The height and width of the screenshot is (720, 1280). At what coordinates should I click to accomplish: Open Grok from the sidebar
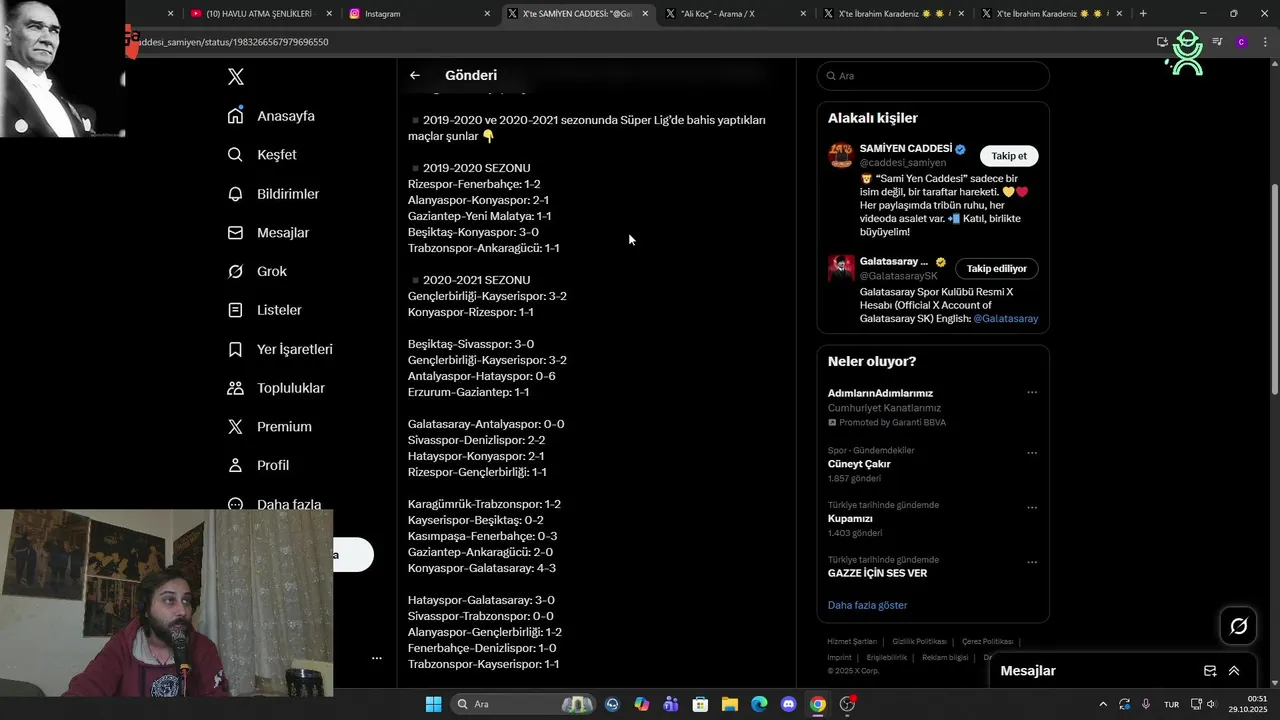[257, 272]
